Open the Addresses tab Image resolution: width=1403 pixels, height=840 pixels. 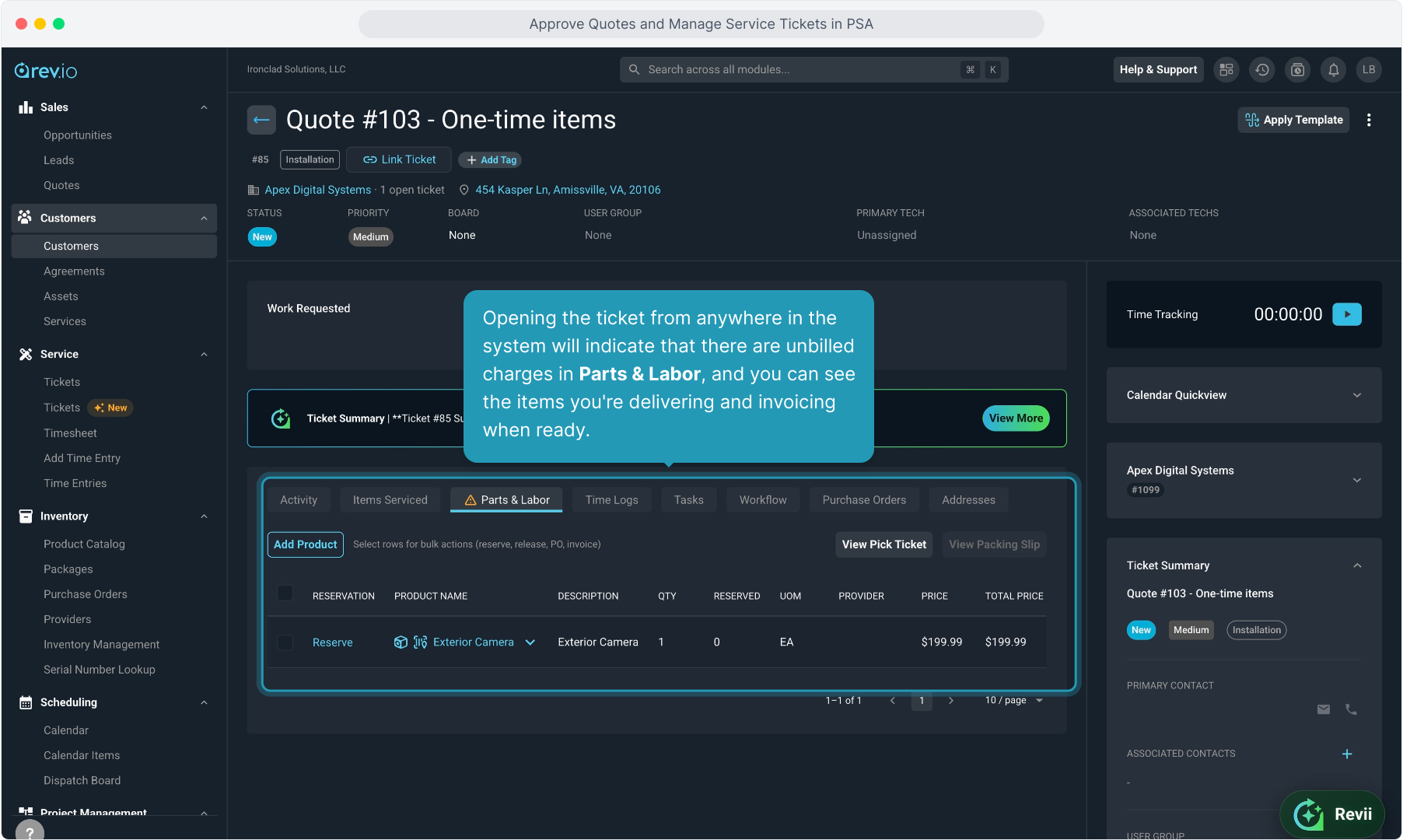969,500
